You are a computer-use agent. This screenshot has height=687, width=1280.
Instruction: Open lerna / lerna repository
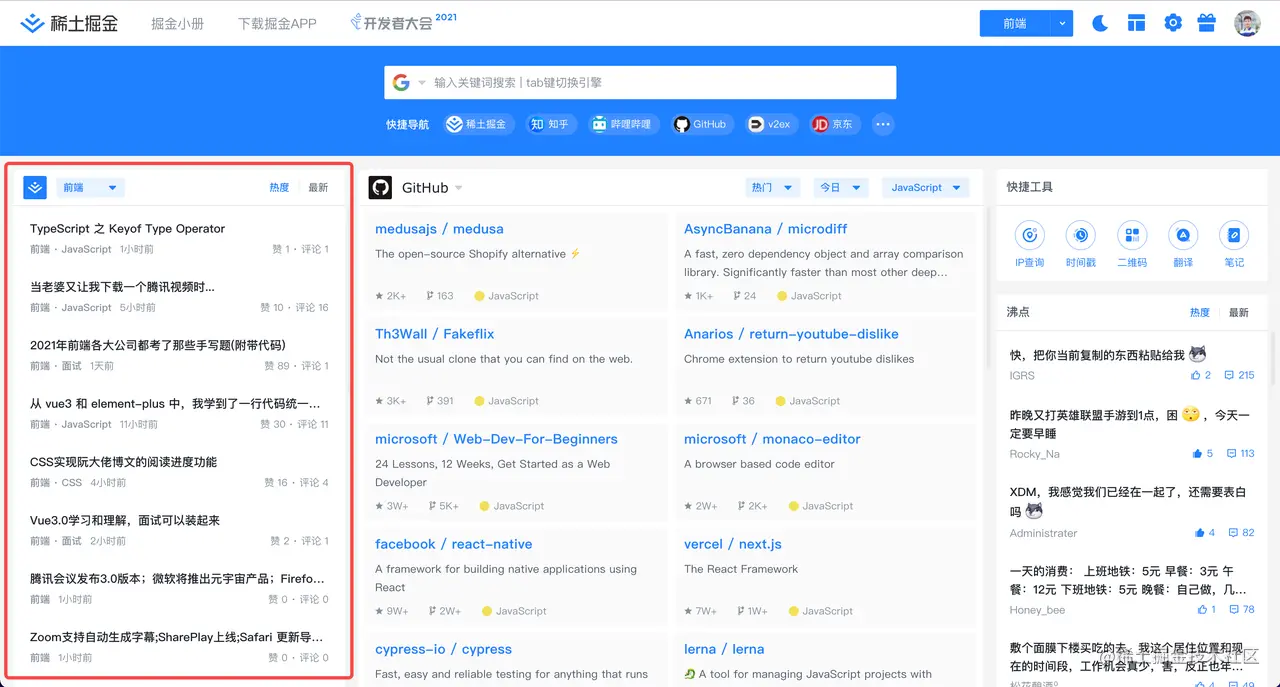pyautogui.click(x=724, y=649)
